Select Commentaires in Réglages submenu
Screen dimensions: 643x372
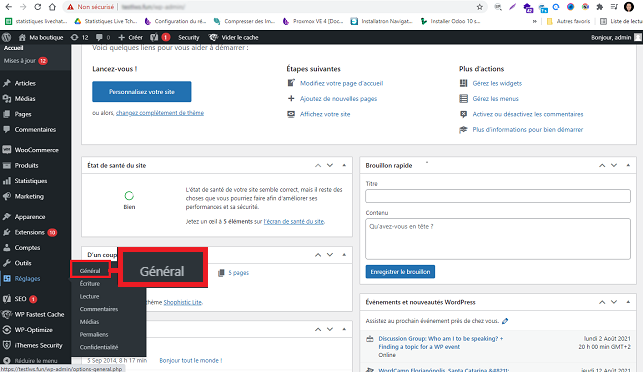point(99,309)
